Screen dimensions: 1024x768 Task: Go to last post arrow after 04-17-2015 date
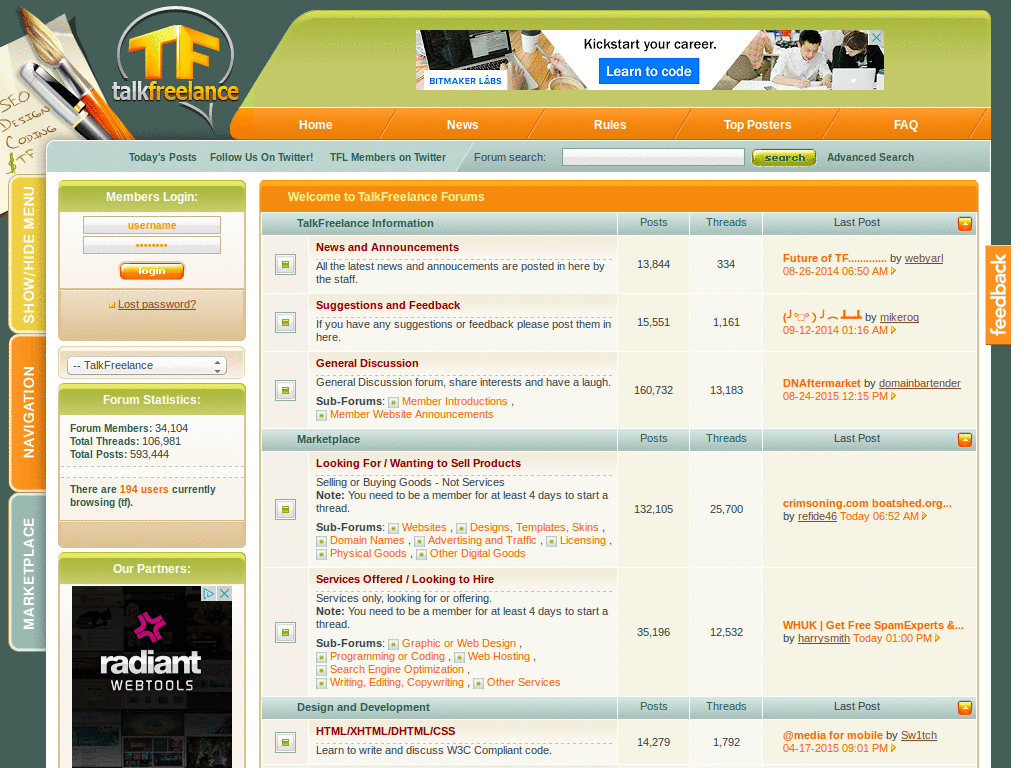click(893, 748)
